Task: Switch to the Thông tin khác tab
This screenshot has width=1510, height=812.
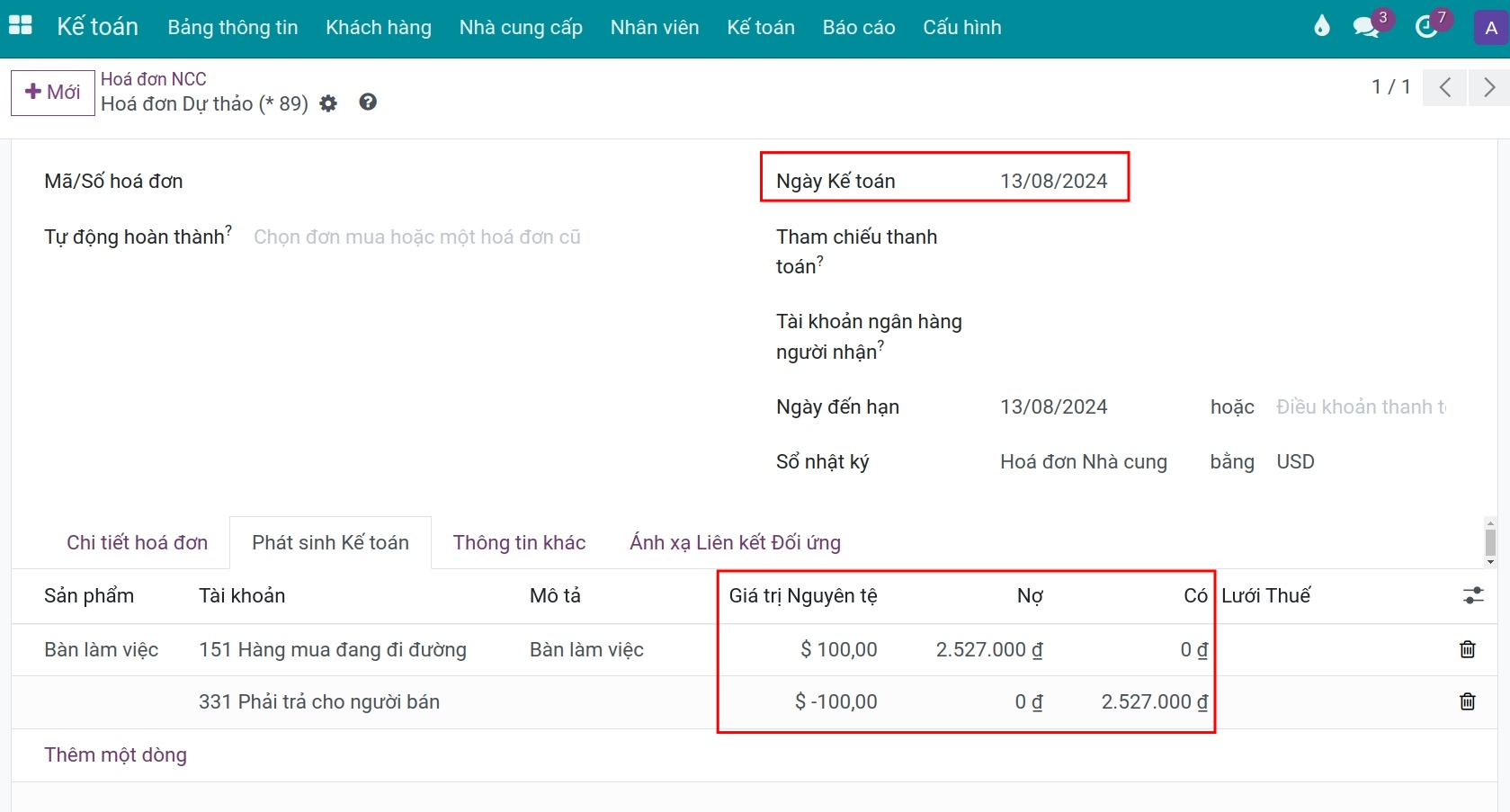Action: click(x=519, y=542)
